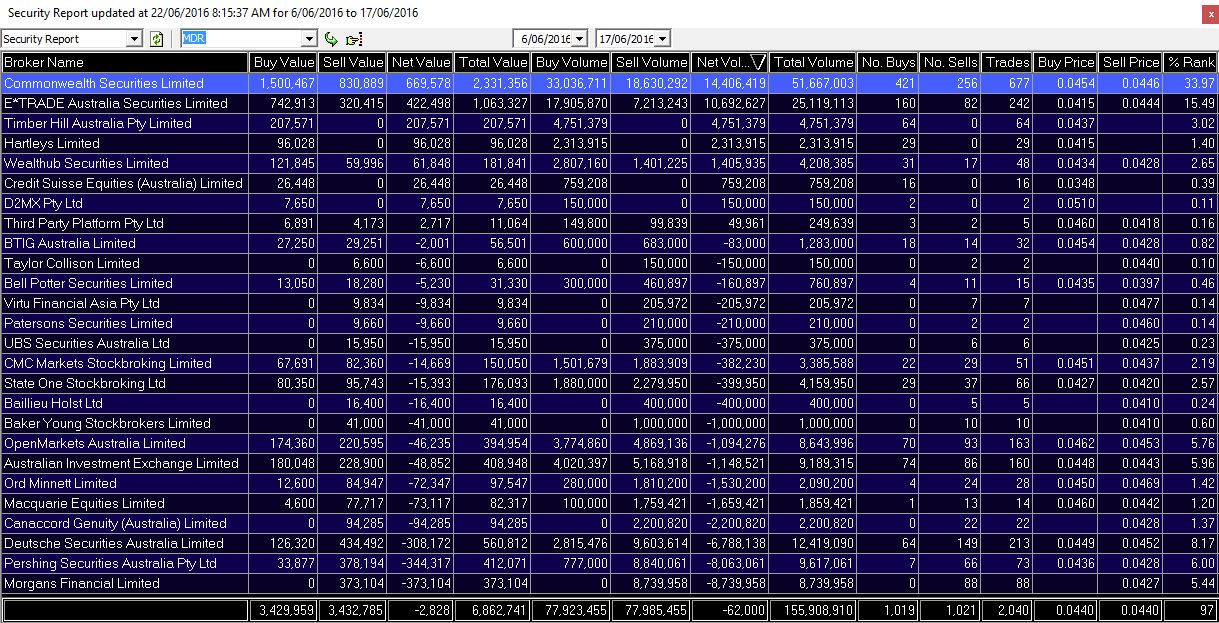Select Morgans Financial Limited row

coord(609,583)
